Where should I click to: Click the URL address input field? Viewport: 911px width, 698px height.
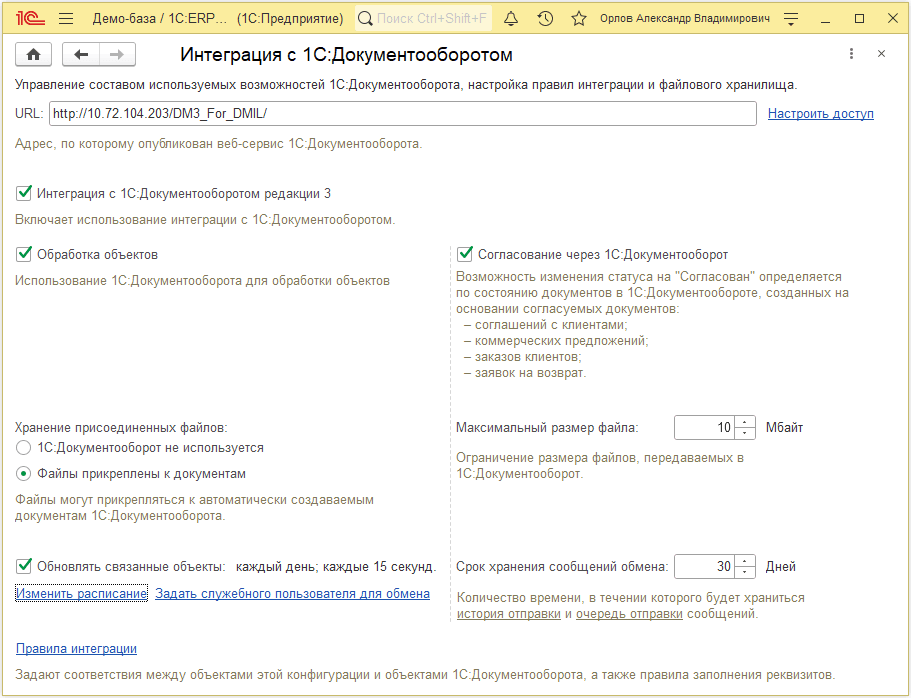coord(400,114)
